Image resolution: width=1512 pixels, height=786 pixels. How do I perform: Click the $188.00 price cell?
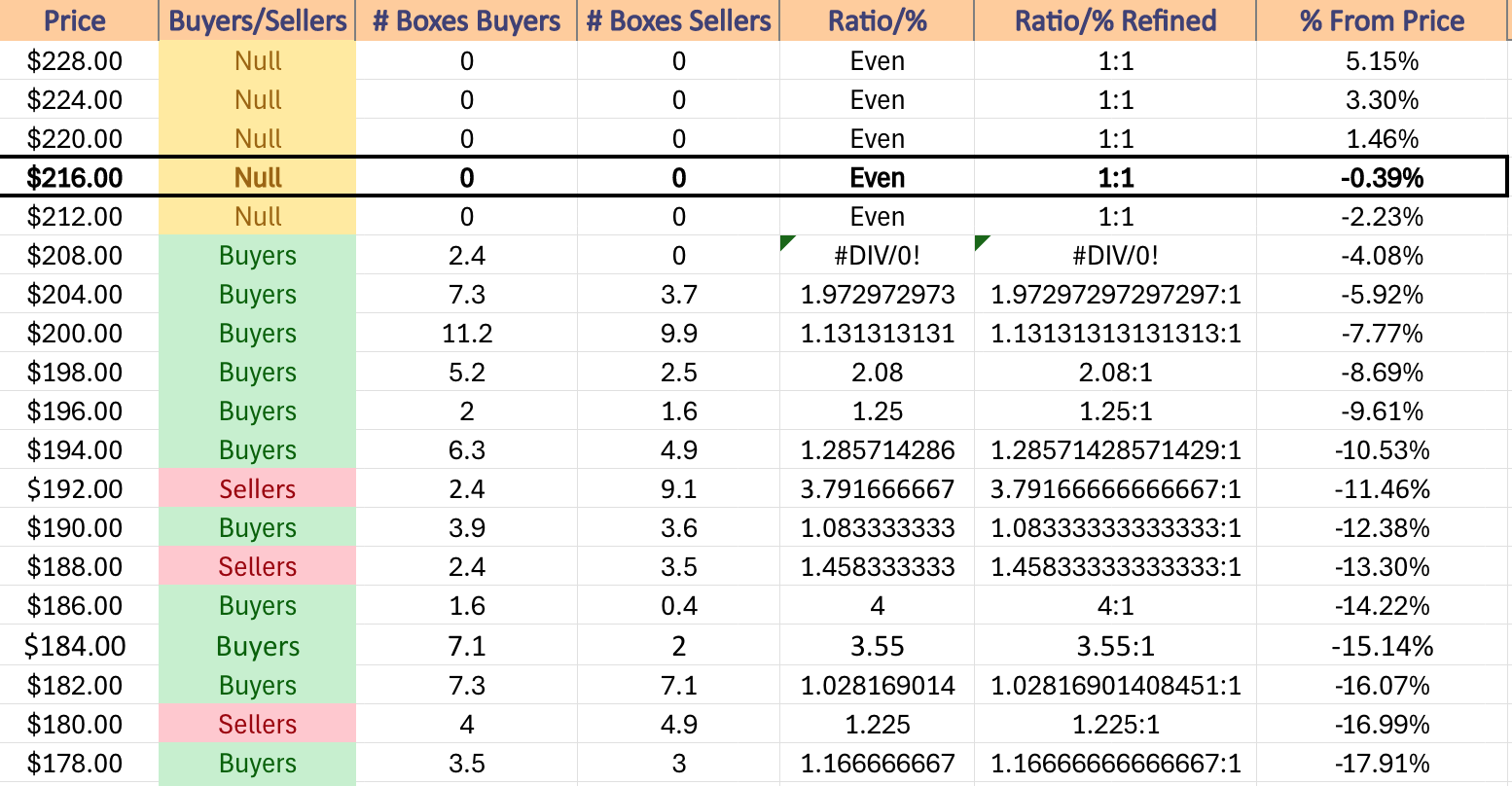tap(79, 567)
